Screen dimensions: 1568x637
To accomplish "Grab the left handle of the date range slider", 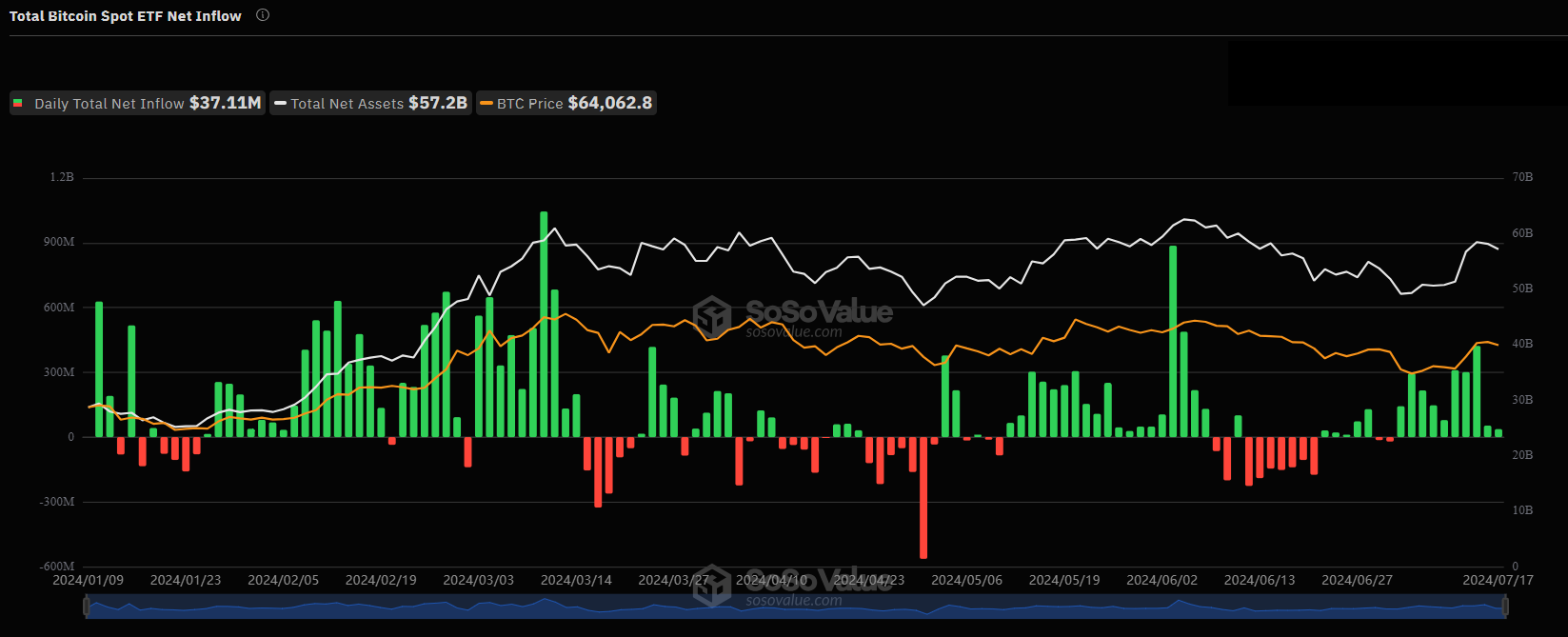I will 88,607.
